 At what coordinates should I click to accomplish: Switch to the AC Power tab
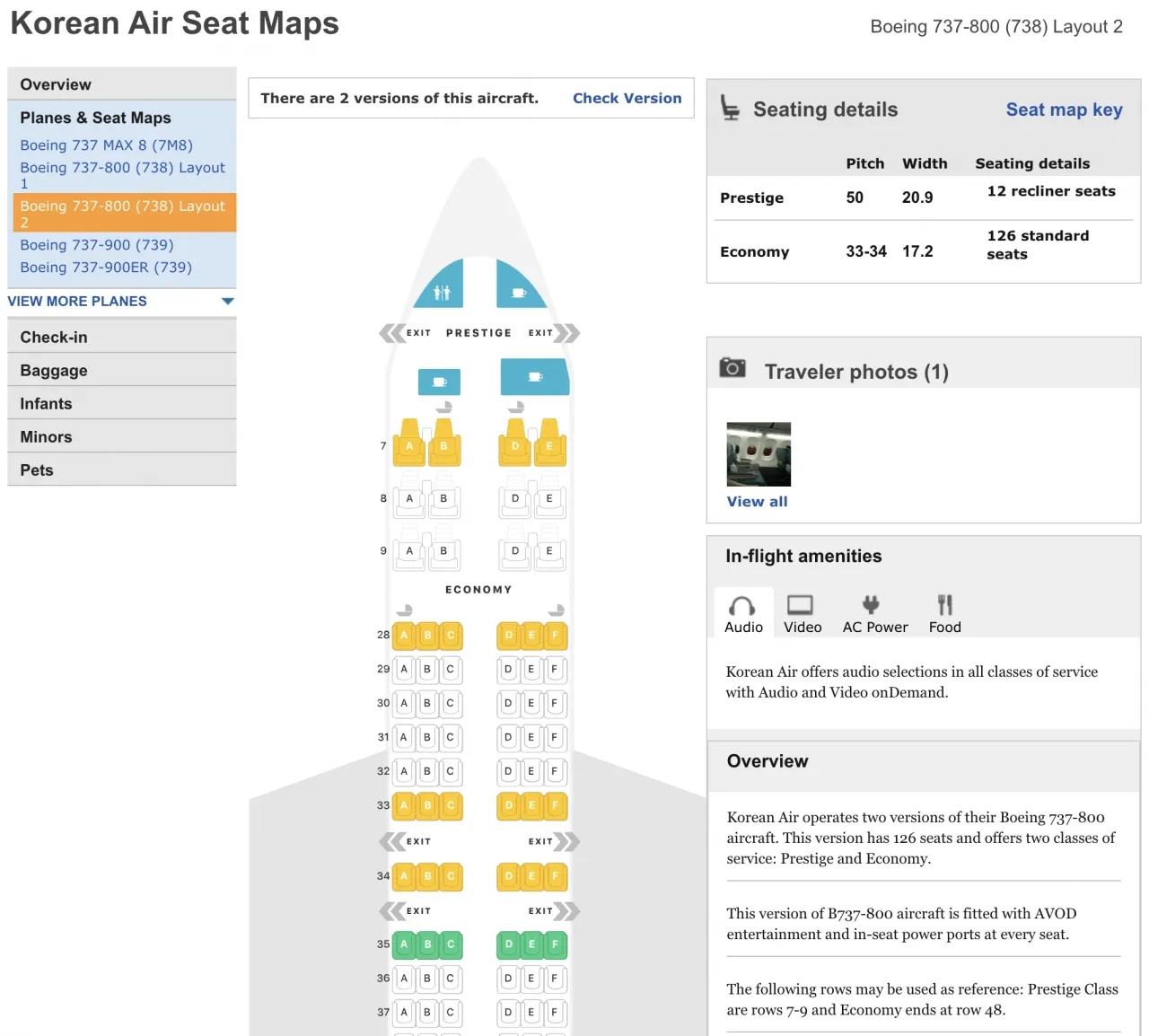click(875, 614)
